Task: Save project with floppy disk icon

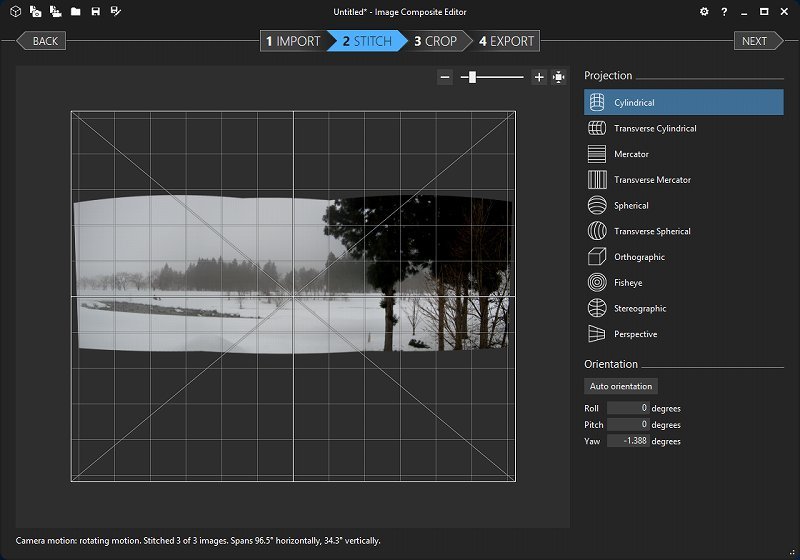Action: 95,11
